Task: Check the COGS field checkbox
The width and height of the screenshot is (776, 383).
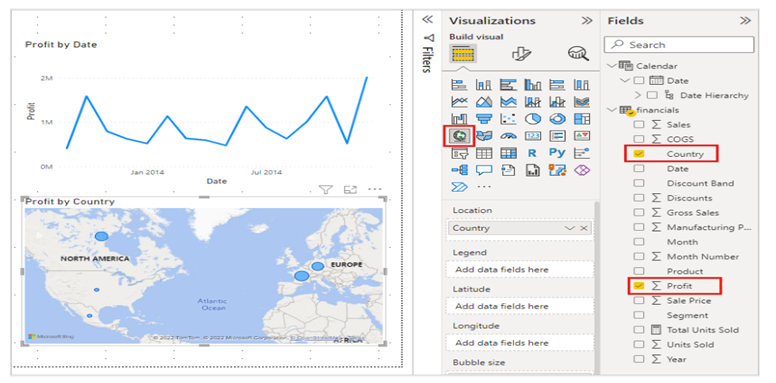Action: (x=639, y=139)
